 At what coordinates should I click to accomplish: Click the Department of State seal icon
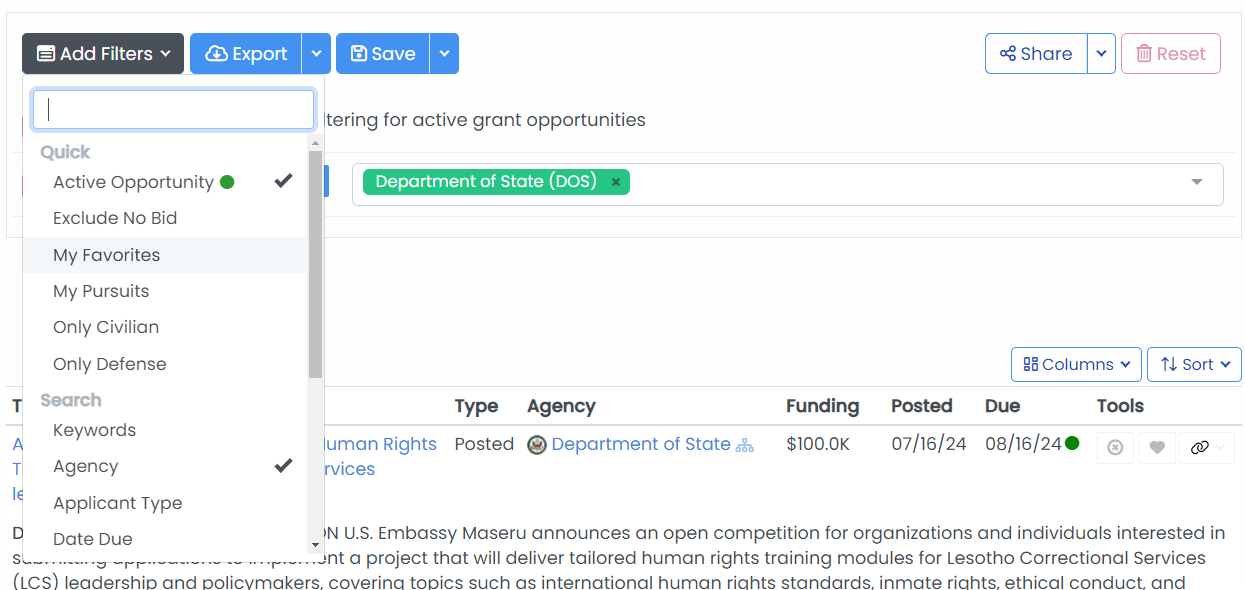pyautogui.click(x=537, y=445)
